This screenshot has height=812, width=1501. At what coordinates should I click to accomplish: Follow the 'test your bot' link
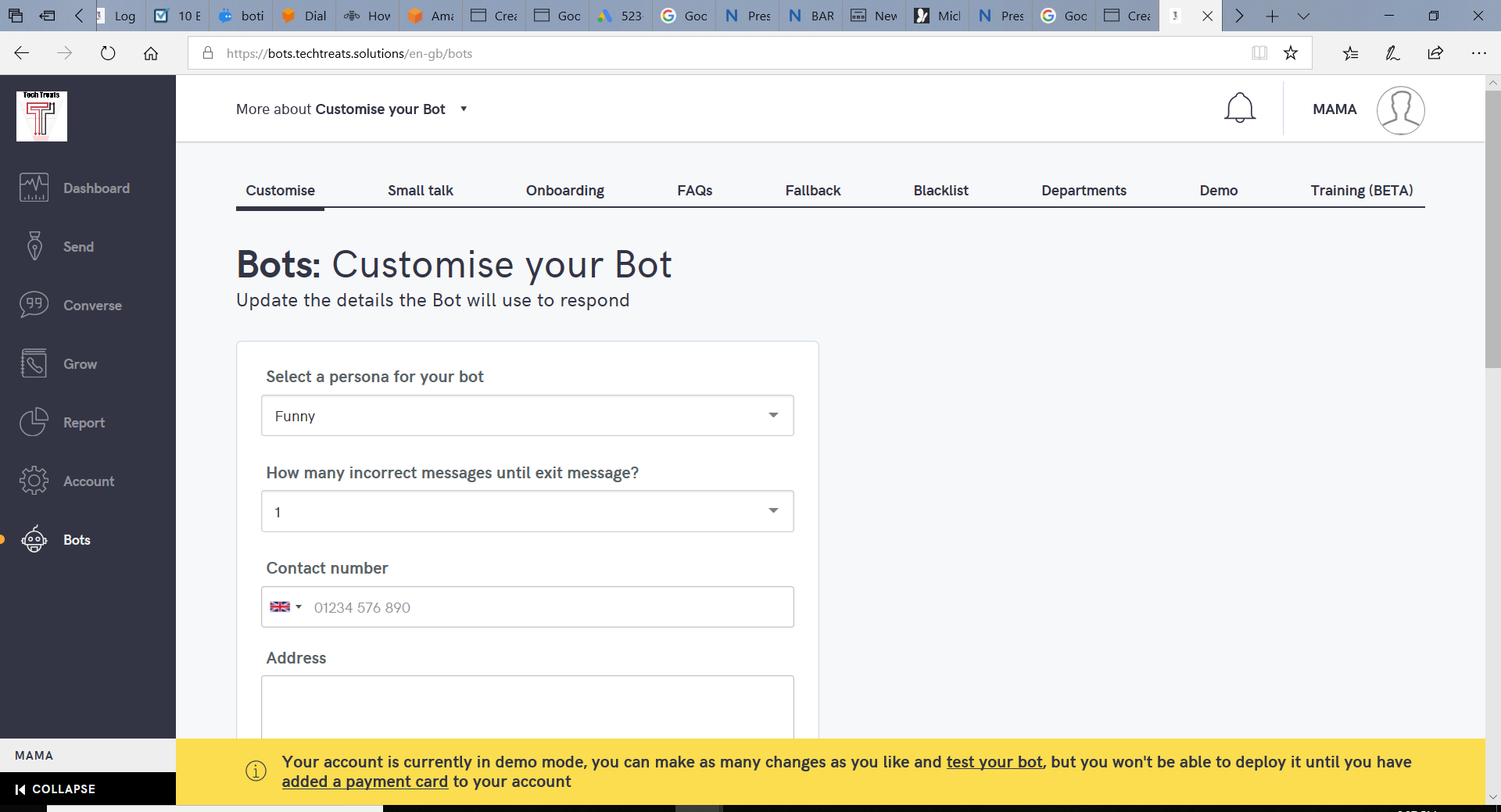994,762
